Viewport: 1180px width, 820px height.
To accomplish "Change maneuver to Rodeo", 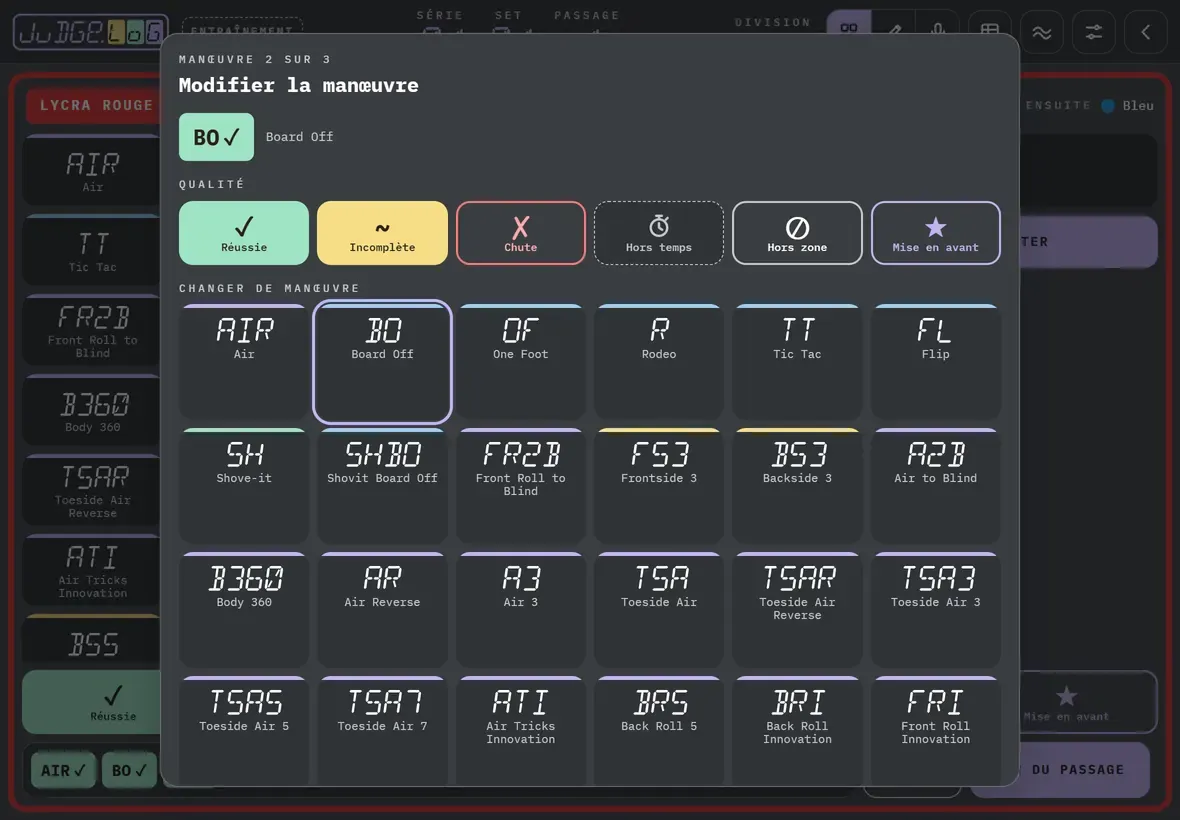I will 658,362.
